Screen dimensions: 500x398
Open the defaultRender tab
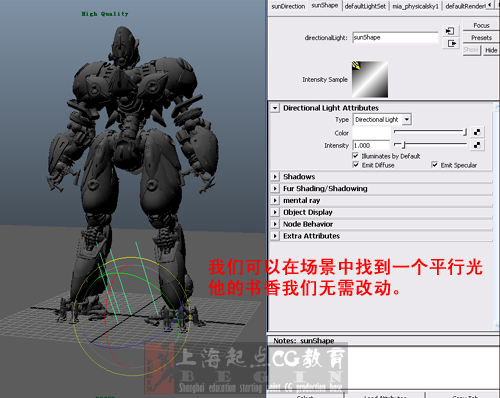click(465, 6)
